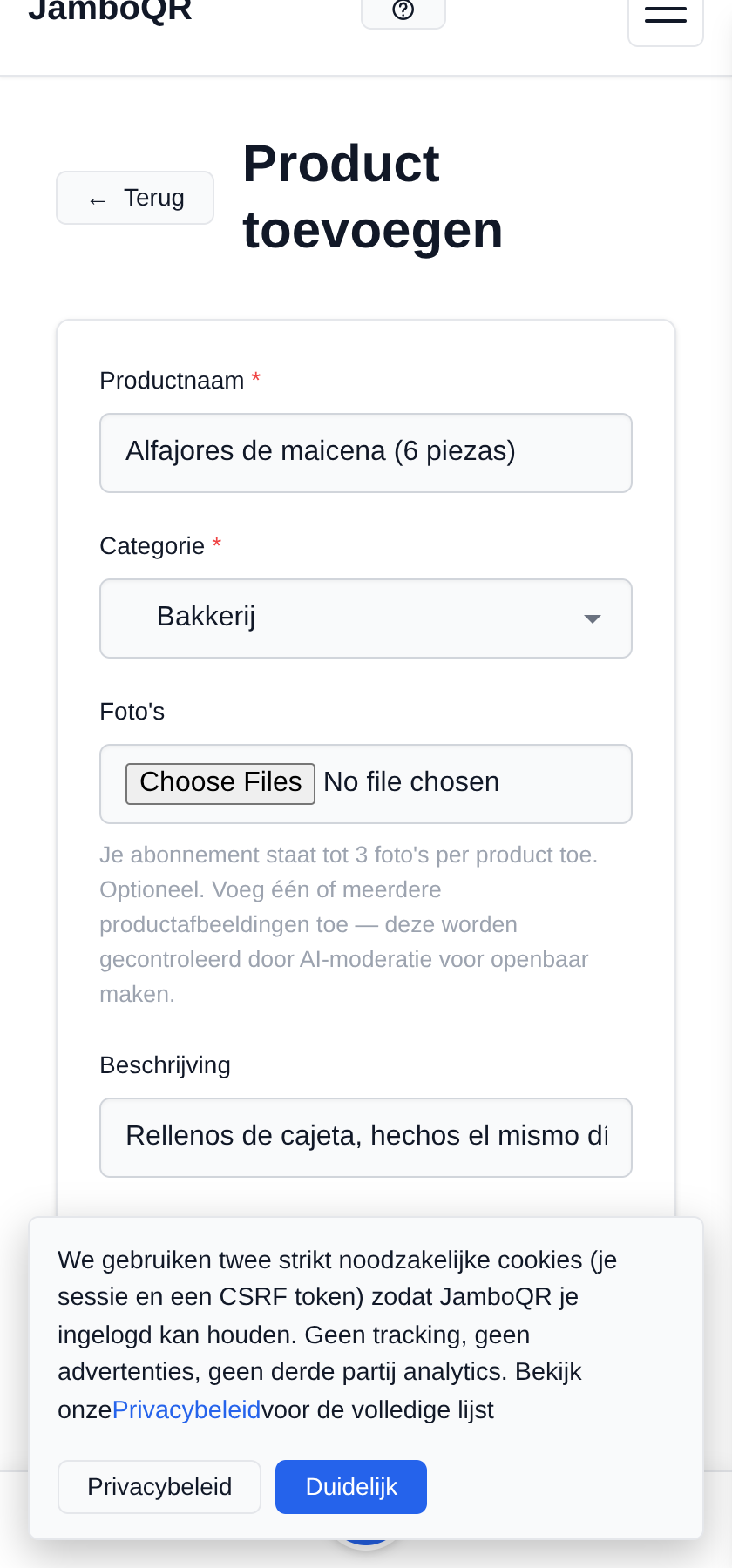Click the 'No file chosen' text

pyautogui.click(x=411, y=782)
